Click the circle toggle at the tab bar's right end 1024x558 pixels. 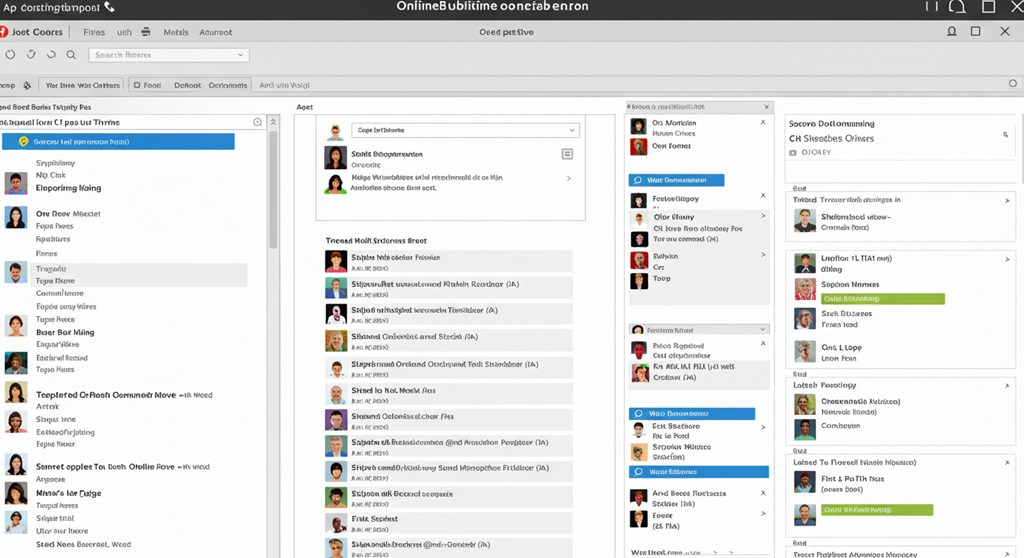(x=1012, y=85)
